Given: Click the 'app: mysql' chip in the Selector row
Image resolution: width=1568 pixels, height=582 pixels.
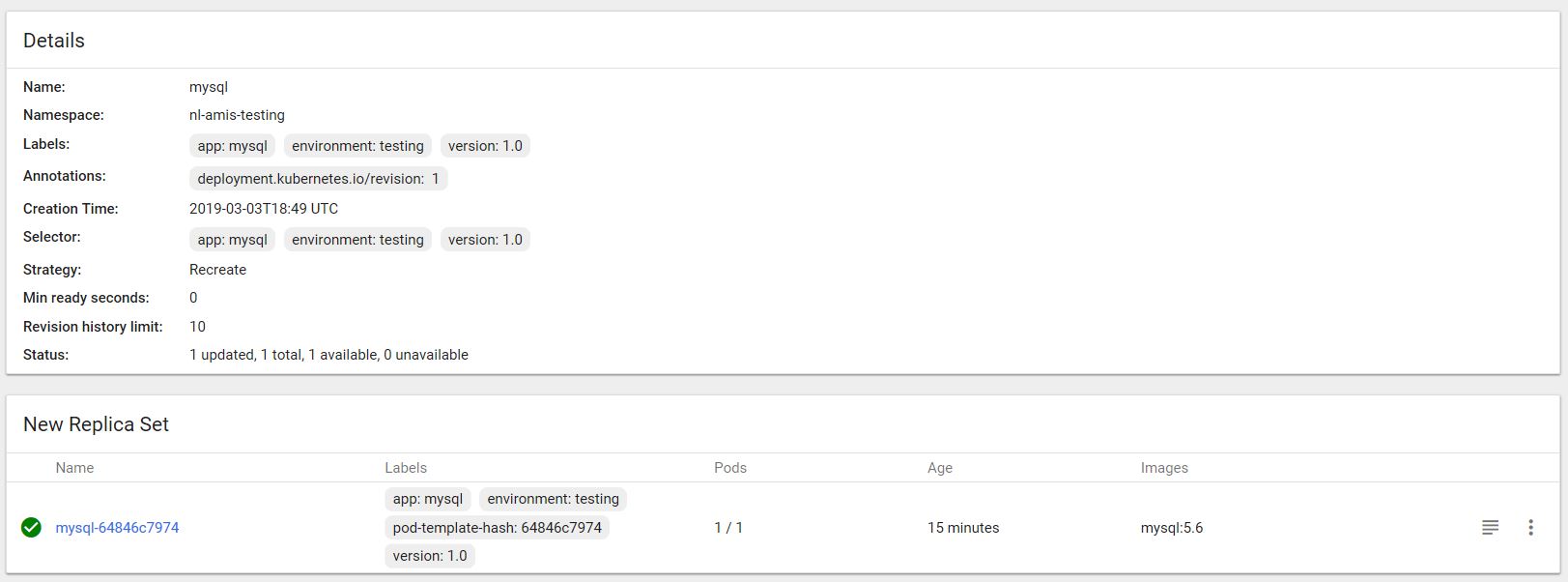Looking at the screenshot, I should click(232, 240).
